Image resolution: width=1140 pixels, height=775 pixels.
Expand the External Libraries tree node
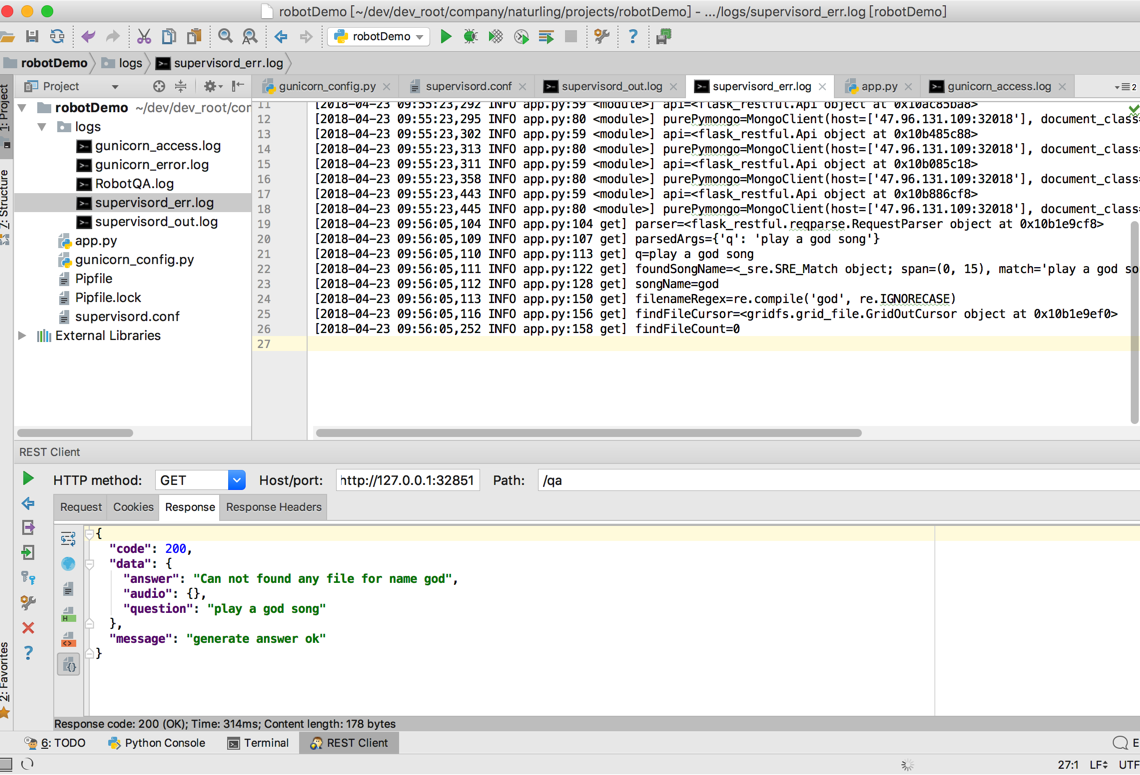(23, 336)
